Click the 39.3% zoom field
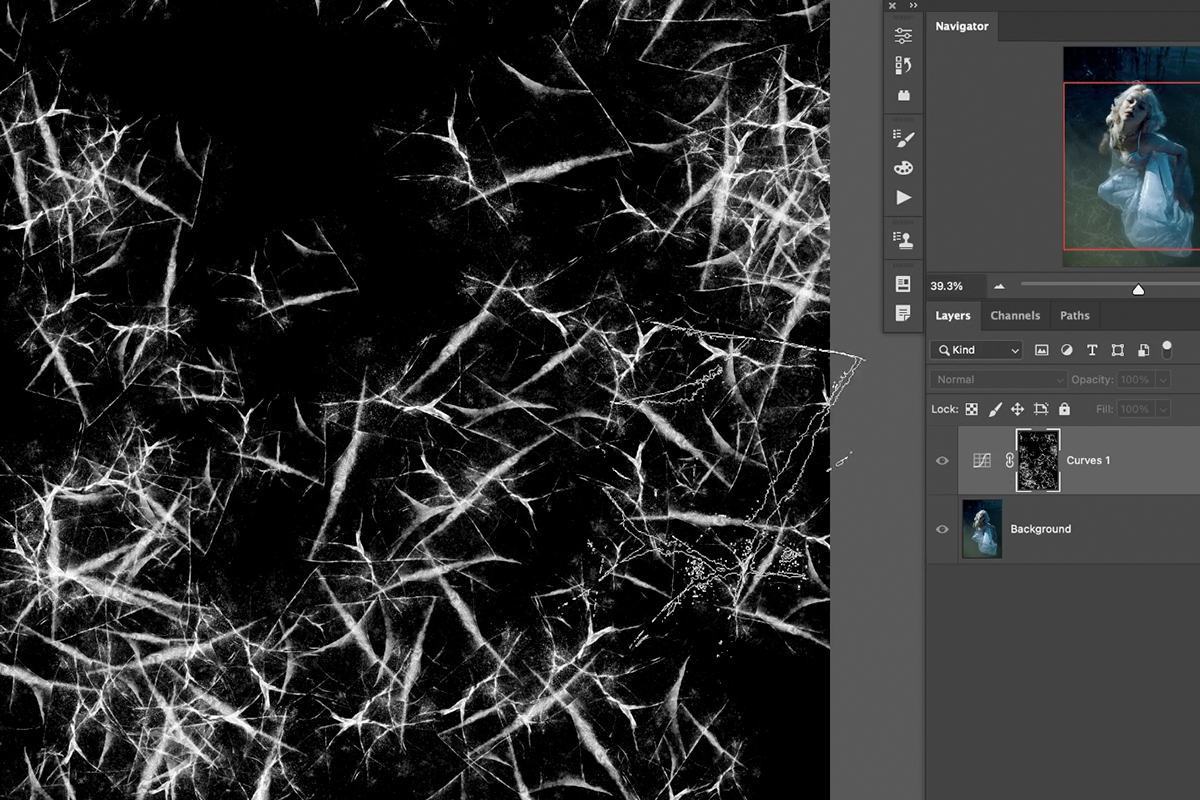Viewport: 1200px width, 800px height. (x=955, y=286)
